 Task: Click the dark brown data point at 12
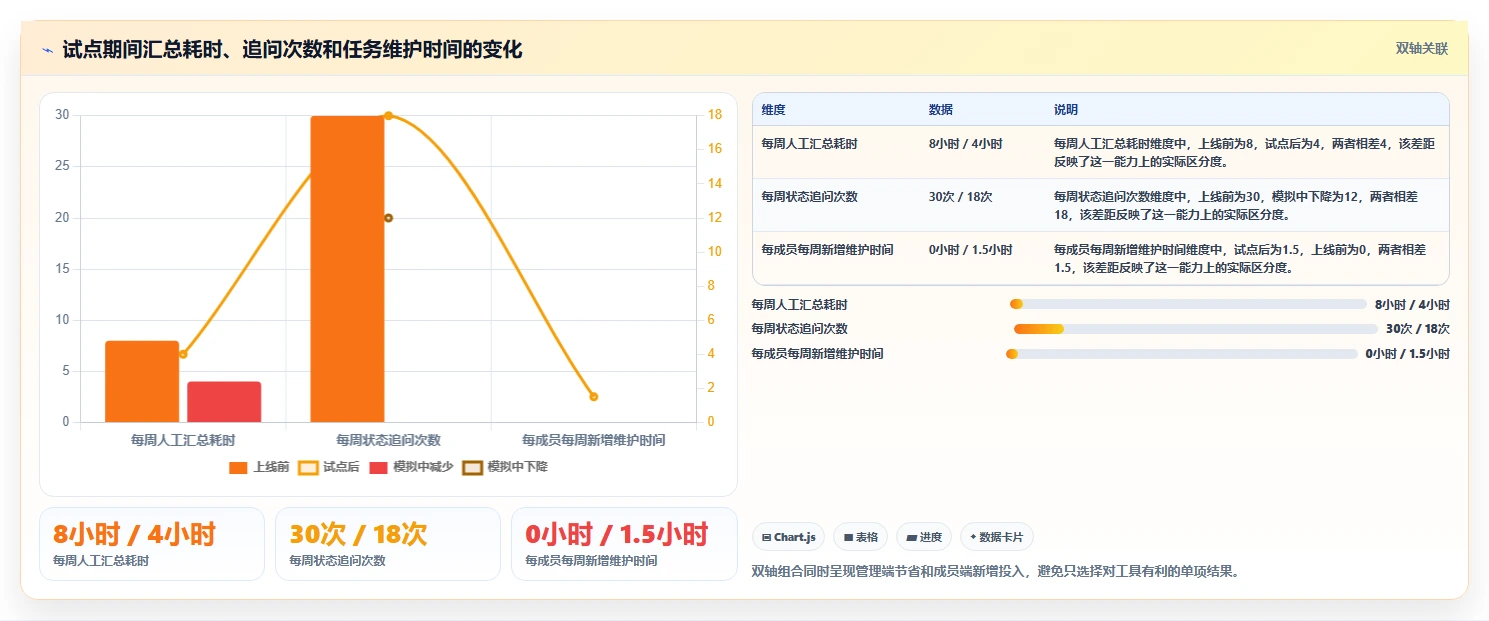click(388, 218)
